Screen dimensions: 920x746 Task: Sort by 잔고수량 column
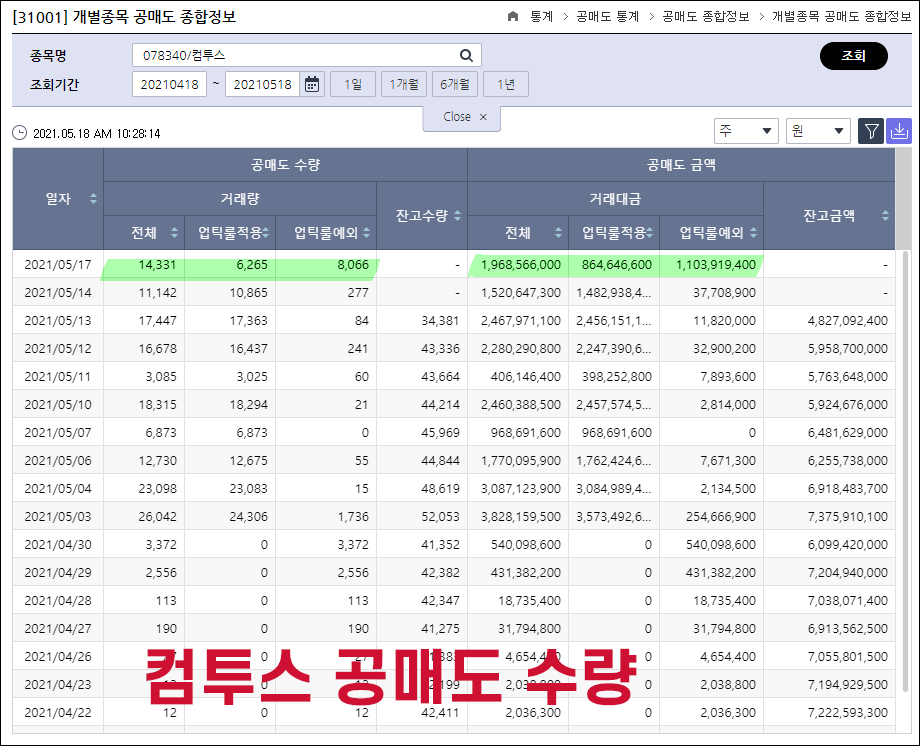point(458,215)
